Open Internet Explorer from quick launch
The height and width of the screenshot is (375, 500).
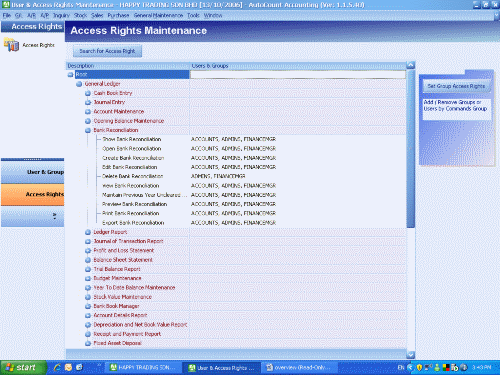click(57, 367)
